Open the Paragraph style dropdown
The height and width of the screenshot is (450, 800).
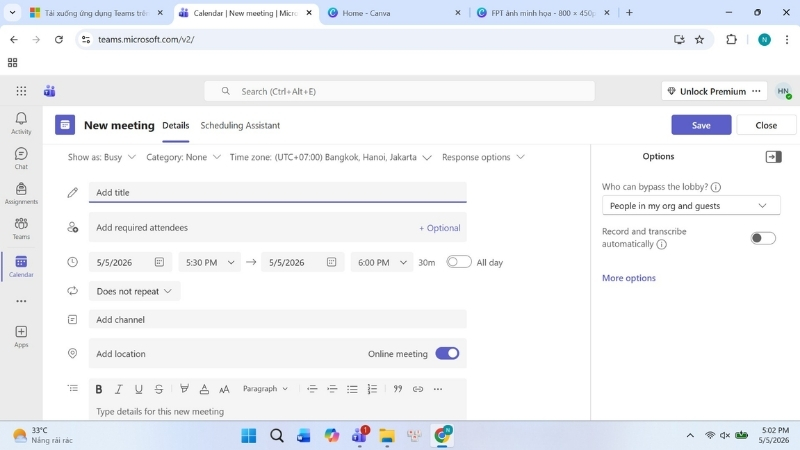[x=265, y=389]
